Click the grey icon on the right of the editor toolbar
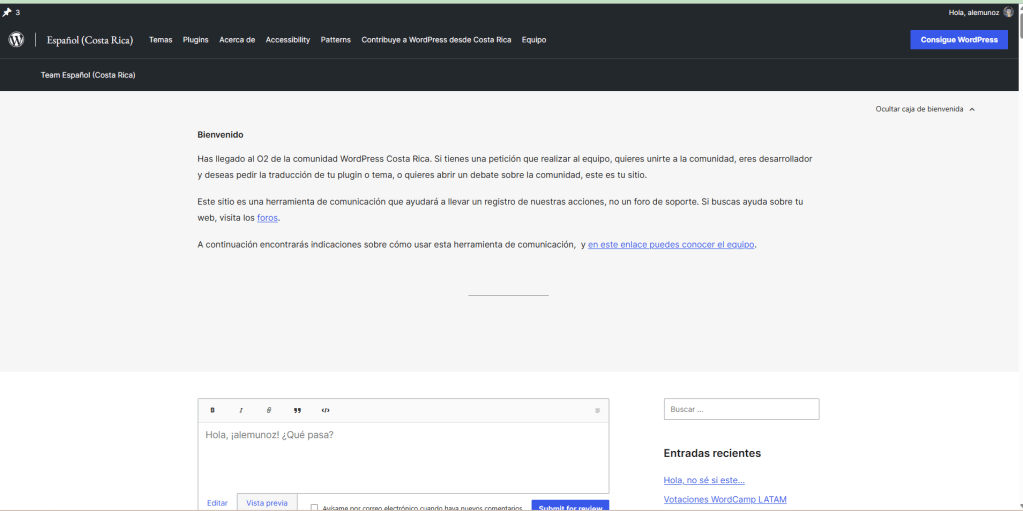Image resolution: width=1023 pixels, height=511 pixels. click(598, 410)
